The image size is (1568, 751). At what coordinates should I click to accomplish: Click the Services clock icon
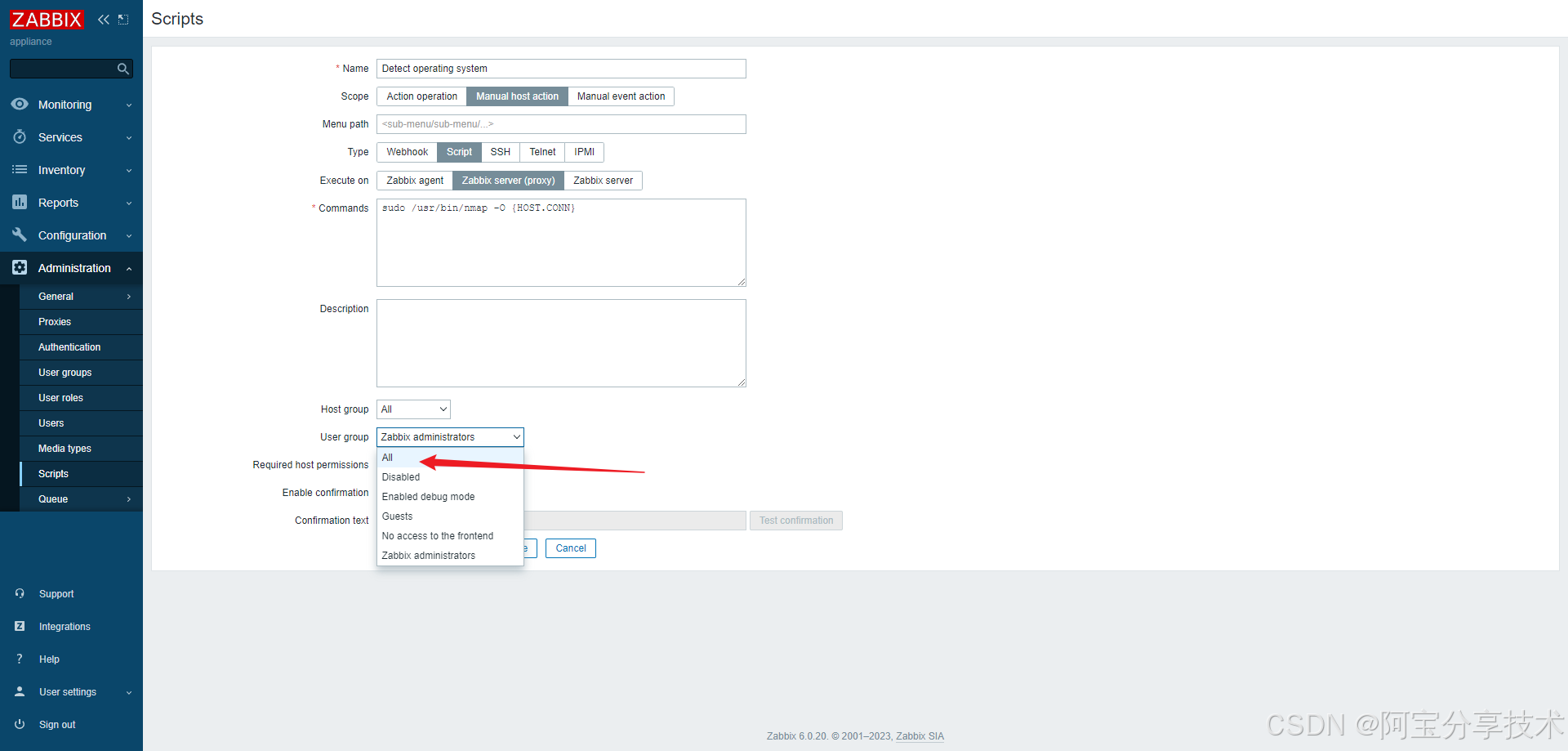20,136
